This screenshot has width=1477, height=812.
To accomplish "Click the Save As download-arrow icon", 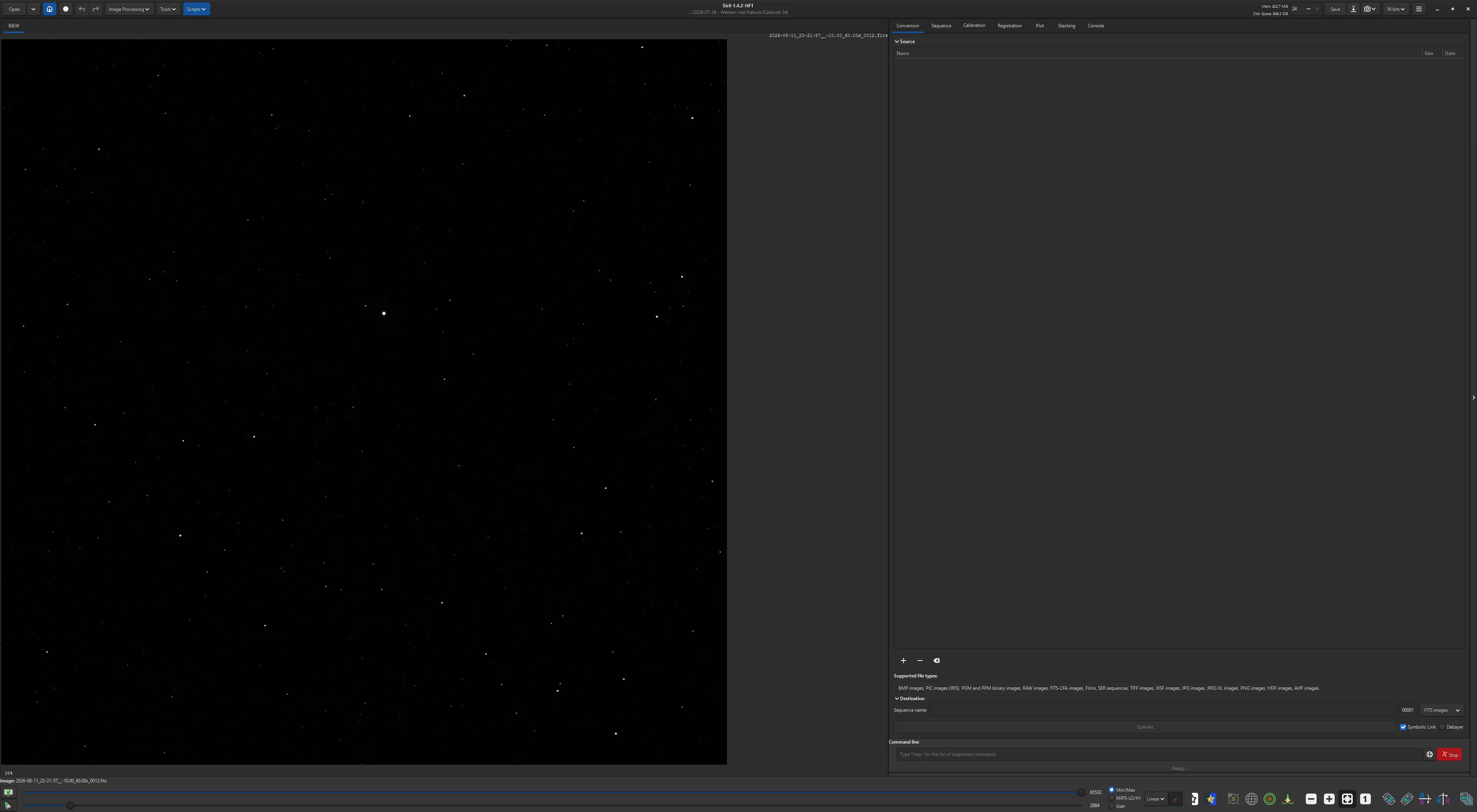I will coord(1353,9).
